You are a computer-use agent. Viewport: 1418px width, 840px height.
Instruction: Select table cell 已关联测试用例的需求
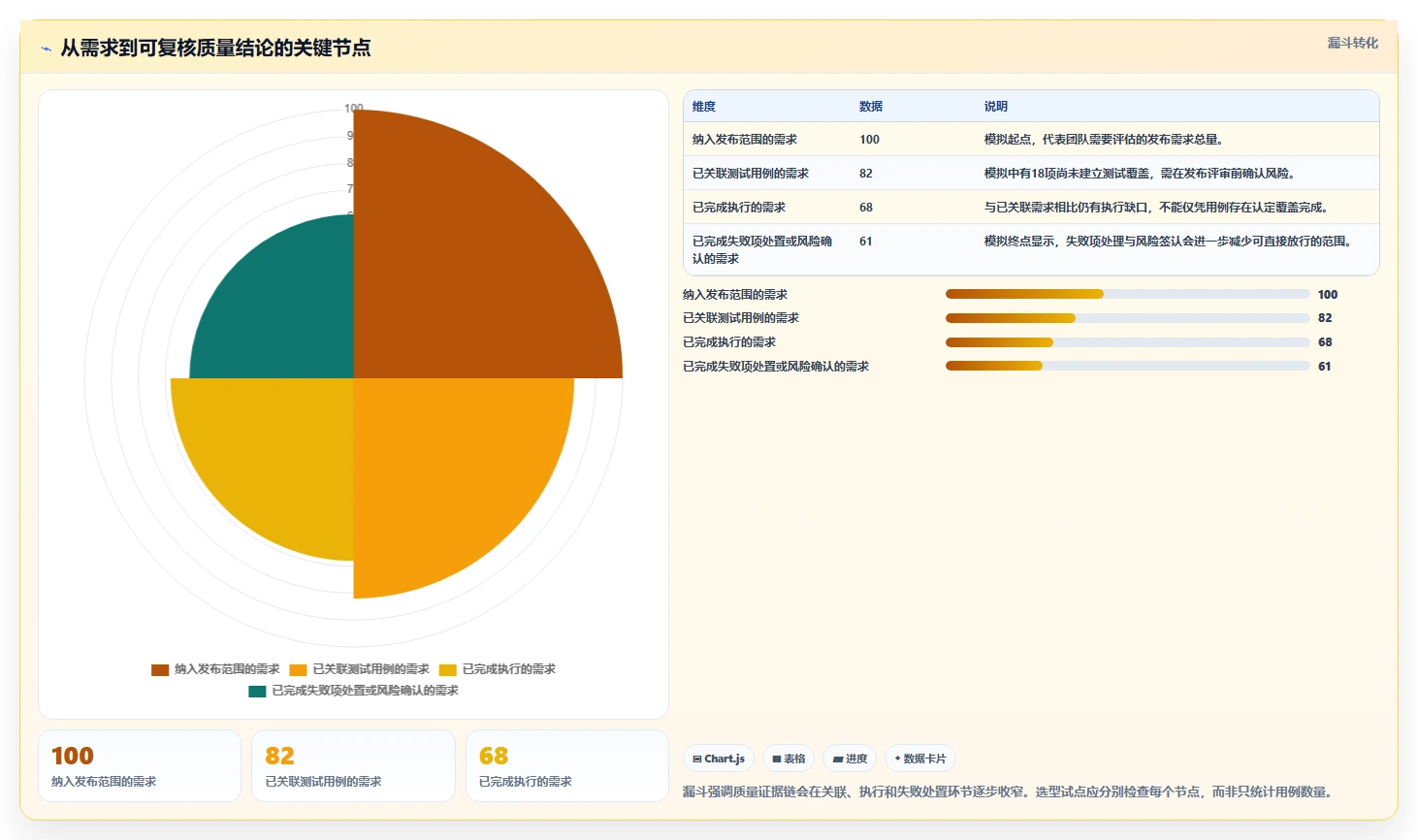point(751,174)
